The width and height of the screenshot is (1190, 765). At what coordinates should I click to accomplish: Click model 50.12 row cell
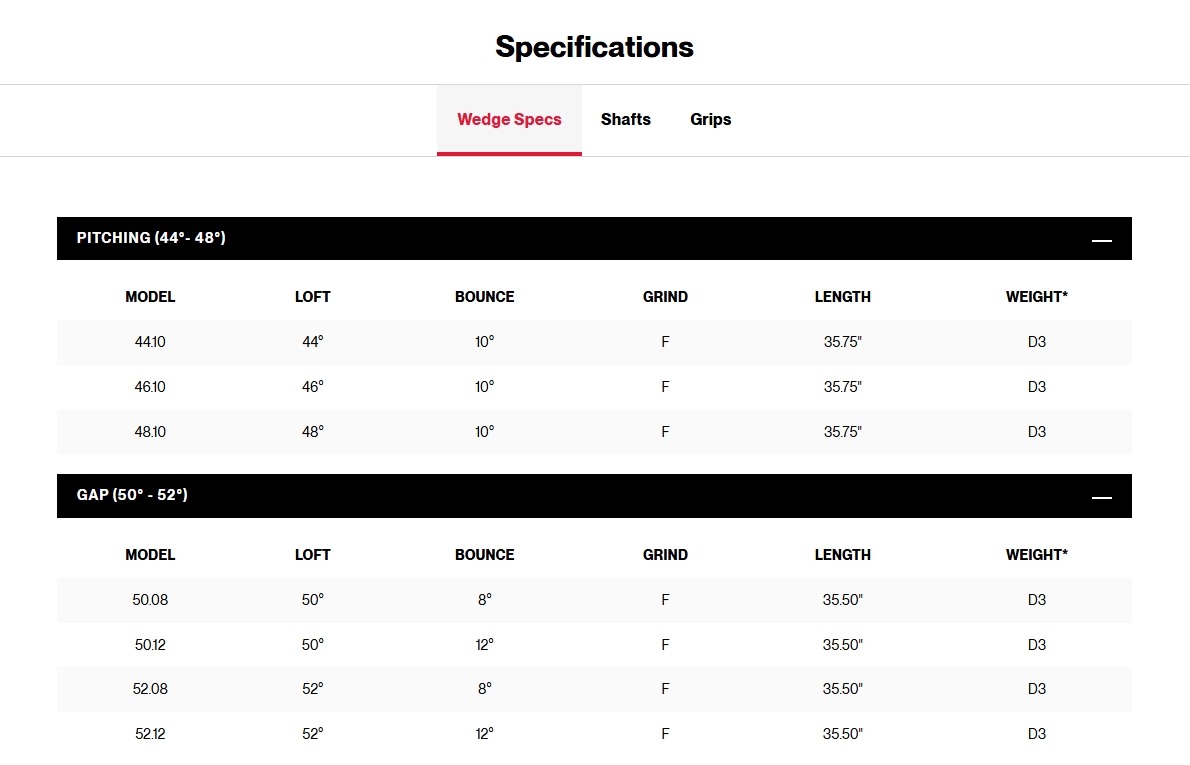(x=150, y=645)
